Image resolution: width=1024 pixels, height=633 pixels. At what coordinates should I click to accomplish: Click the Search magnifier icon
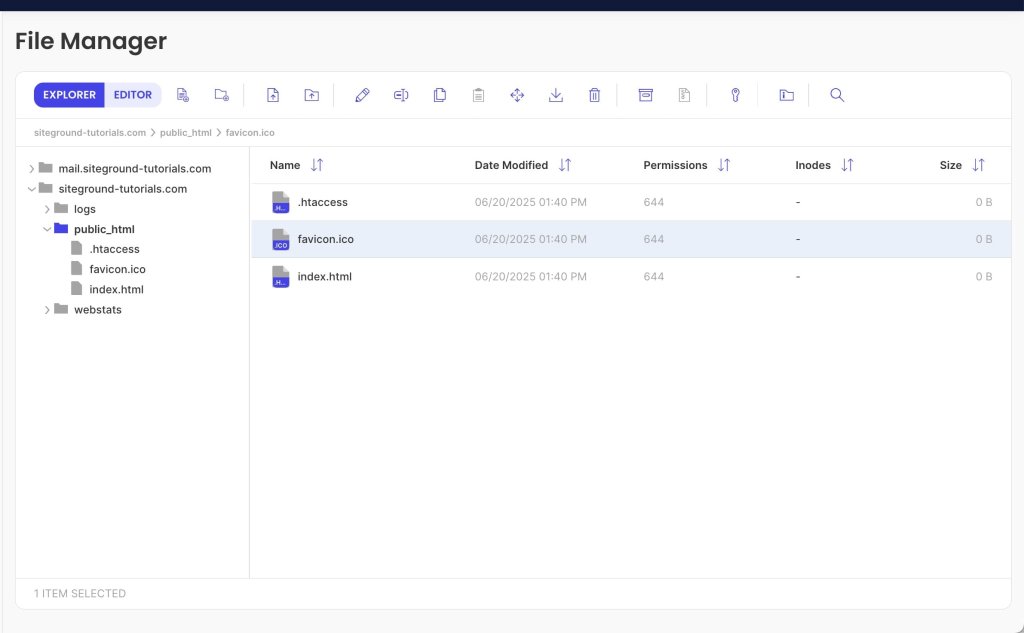tap(837, 95)
